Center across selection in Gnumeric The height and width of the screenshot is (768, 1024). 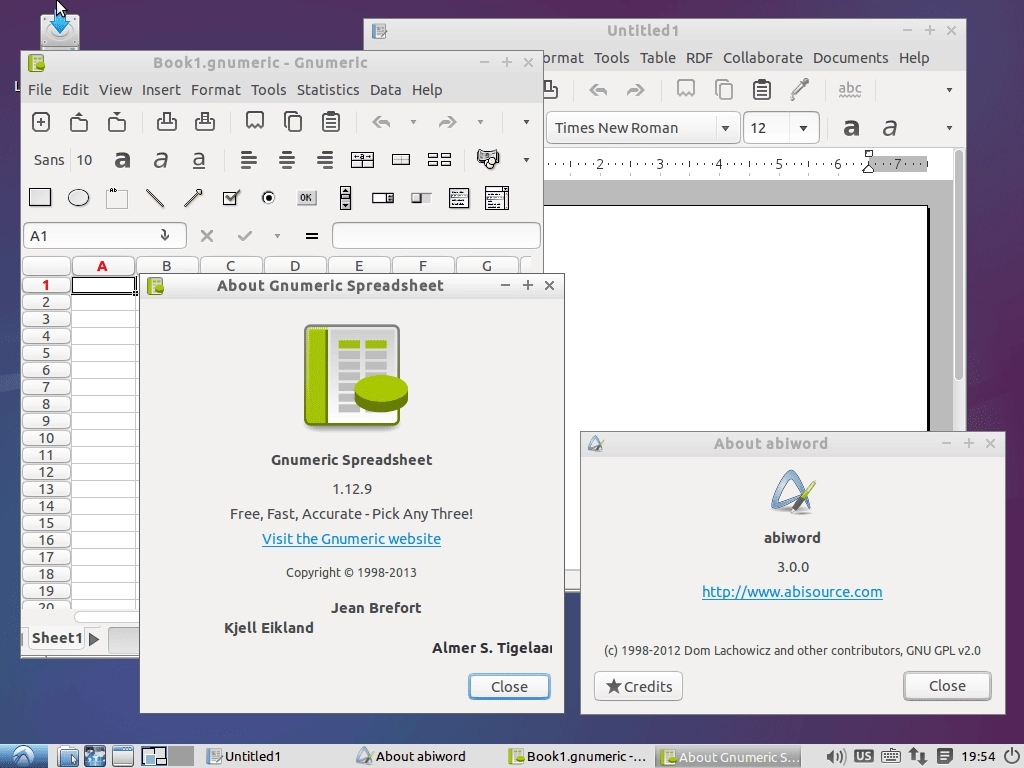pyautogui.click(x=362, y=160)
